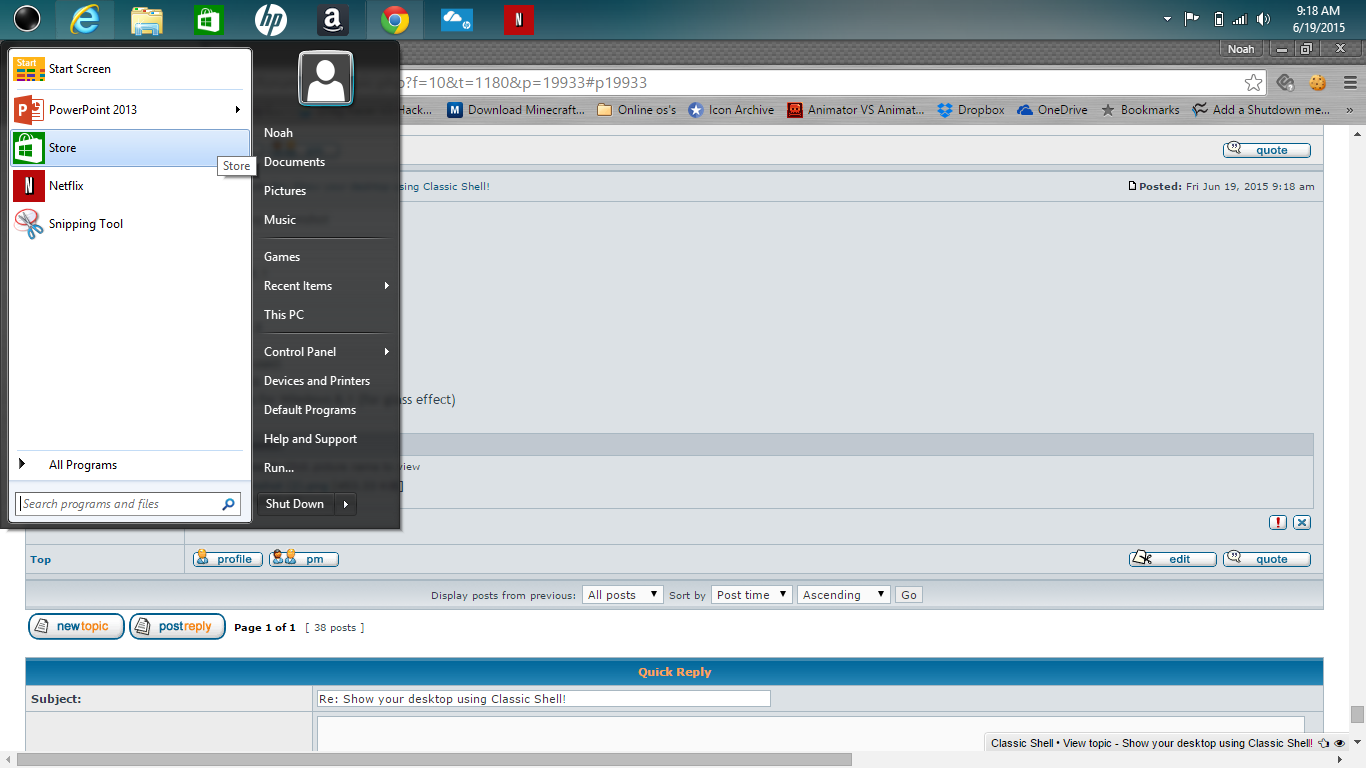
Task: Delete this post with the X icon
Action: (x=1302, y=522)
